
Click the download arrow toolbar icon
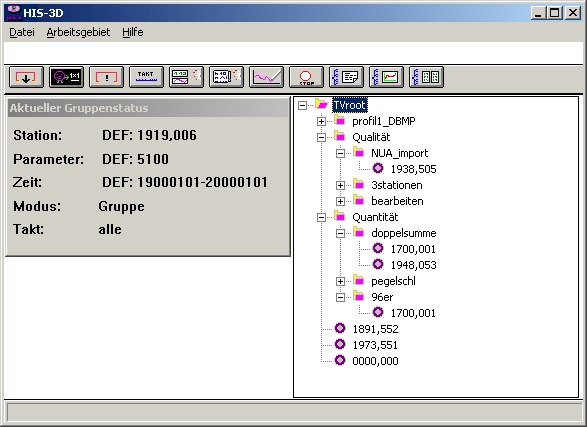(26, 77)
